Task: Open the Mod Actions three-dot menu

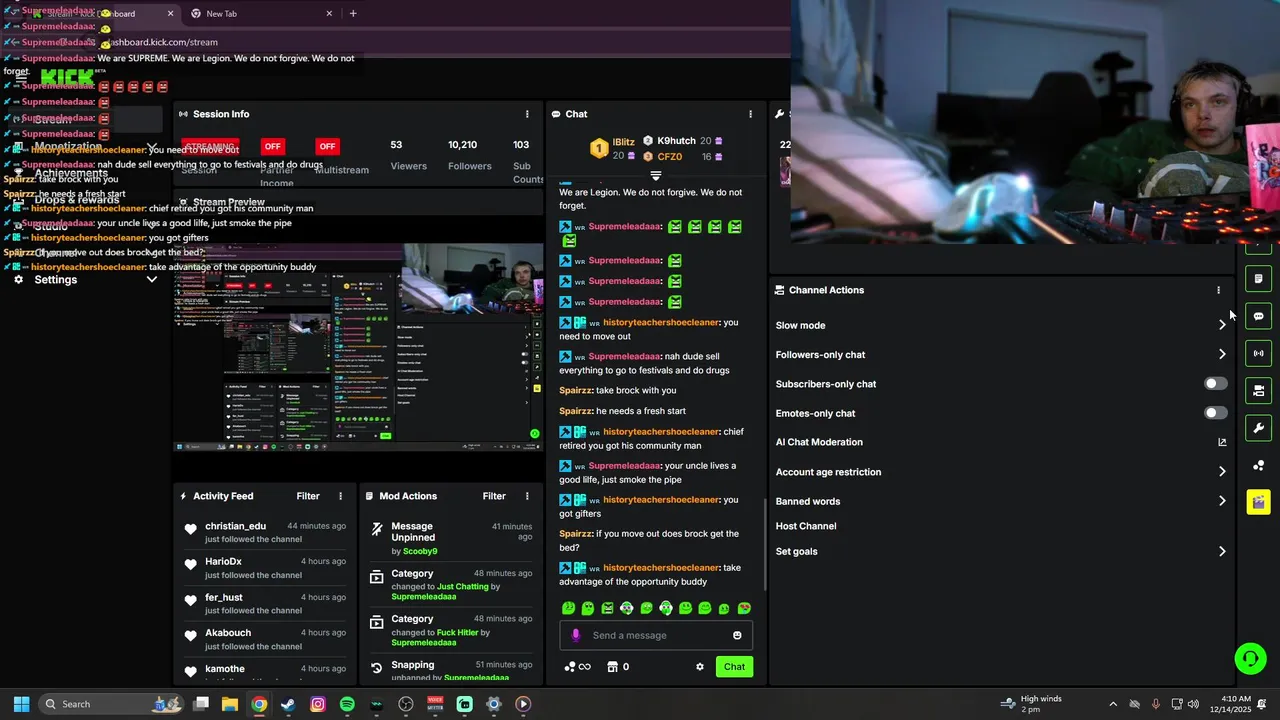Action: click(x=527, y=496)
